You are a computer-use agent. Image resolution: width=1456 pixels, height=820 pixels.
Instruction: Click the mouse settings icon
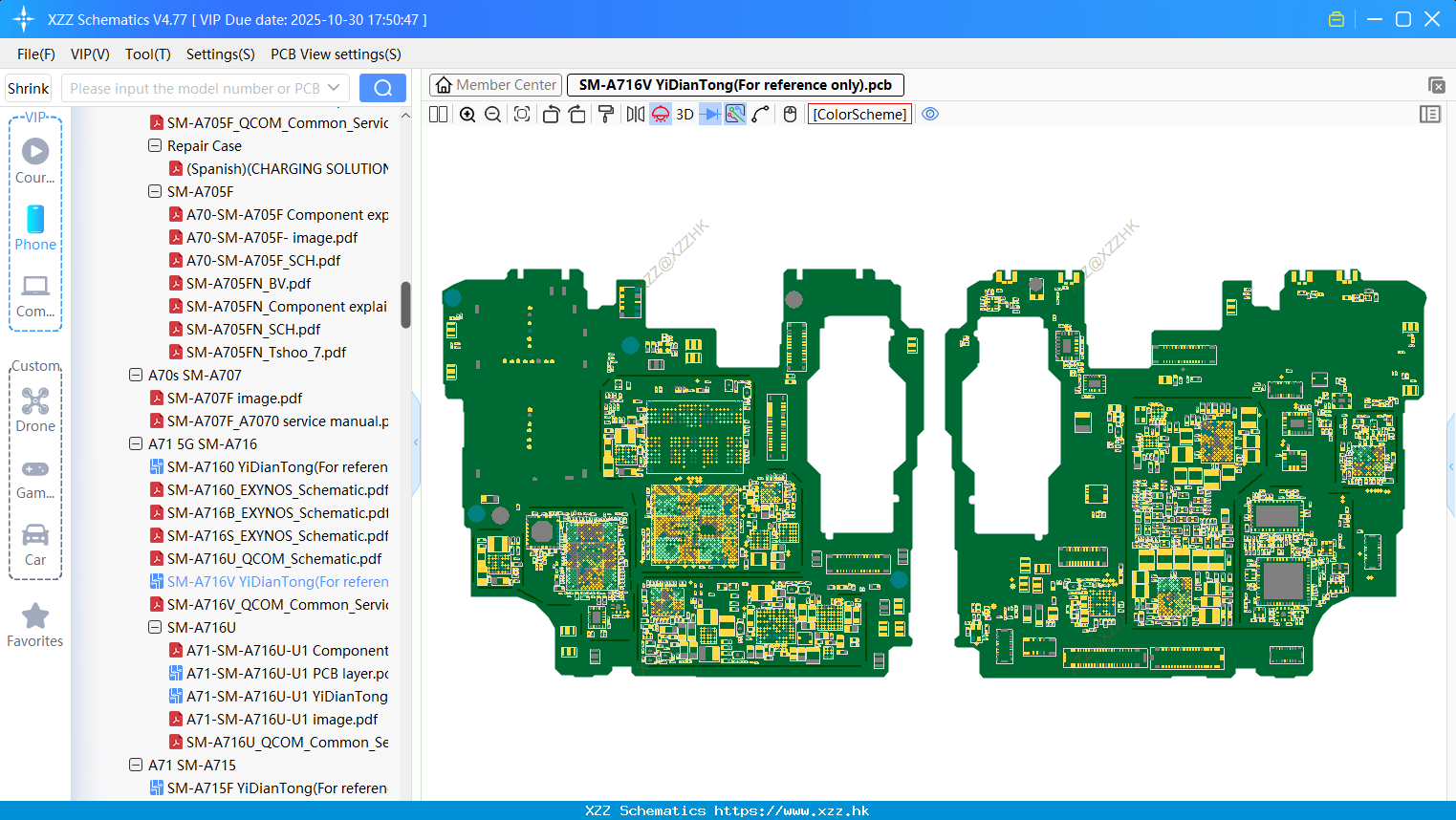tap(790, 115)
